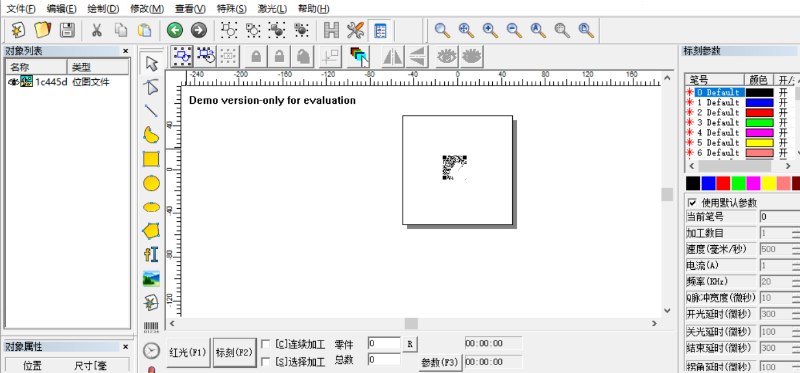Pick the polygon drawing tool

(151, 231)
